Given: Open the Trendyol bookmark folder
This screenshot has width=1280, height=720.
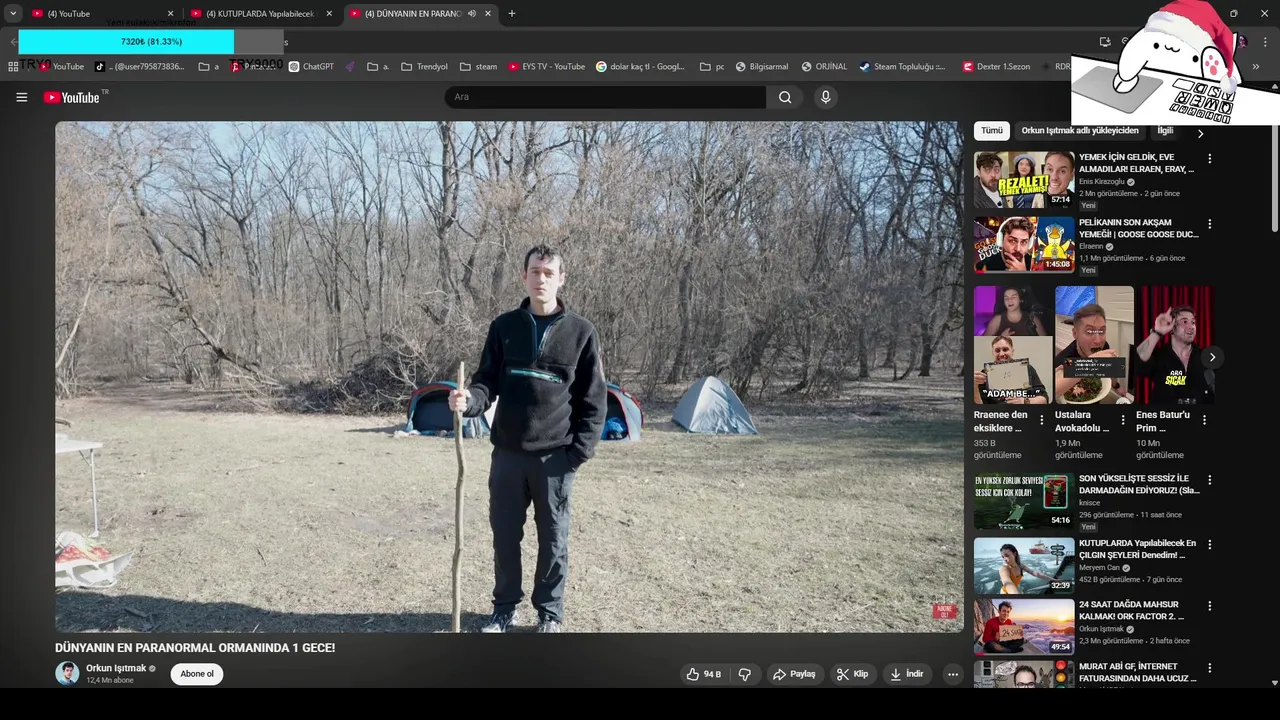Looking at the screenshot, I should [425, 67].
